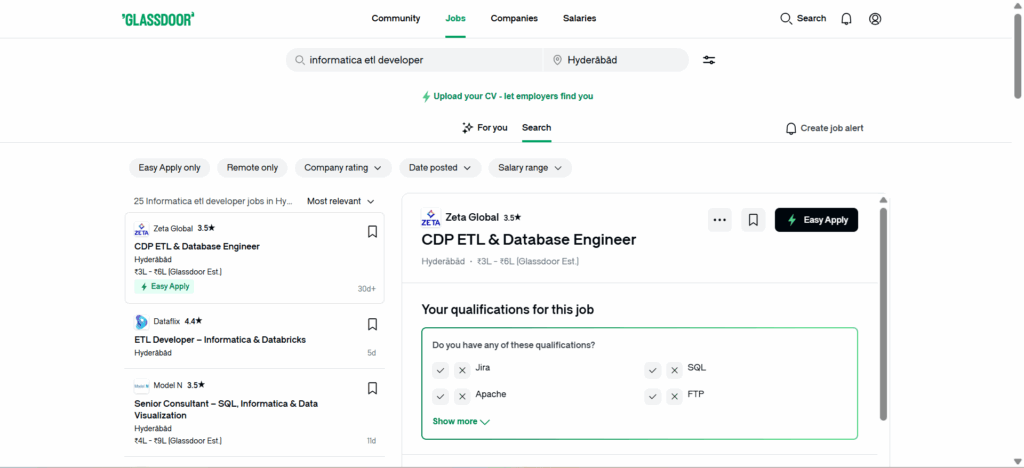Save job using detail panel bookmark icon
The height and width of the screenshot is (468, 1024).
pos(753,220)
